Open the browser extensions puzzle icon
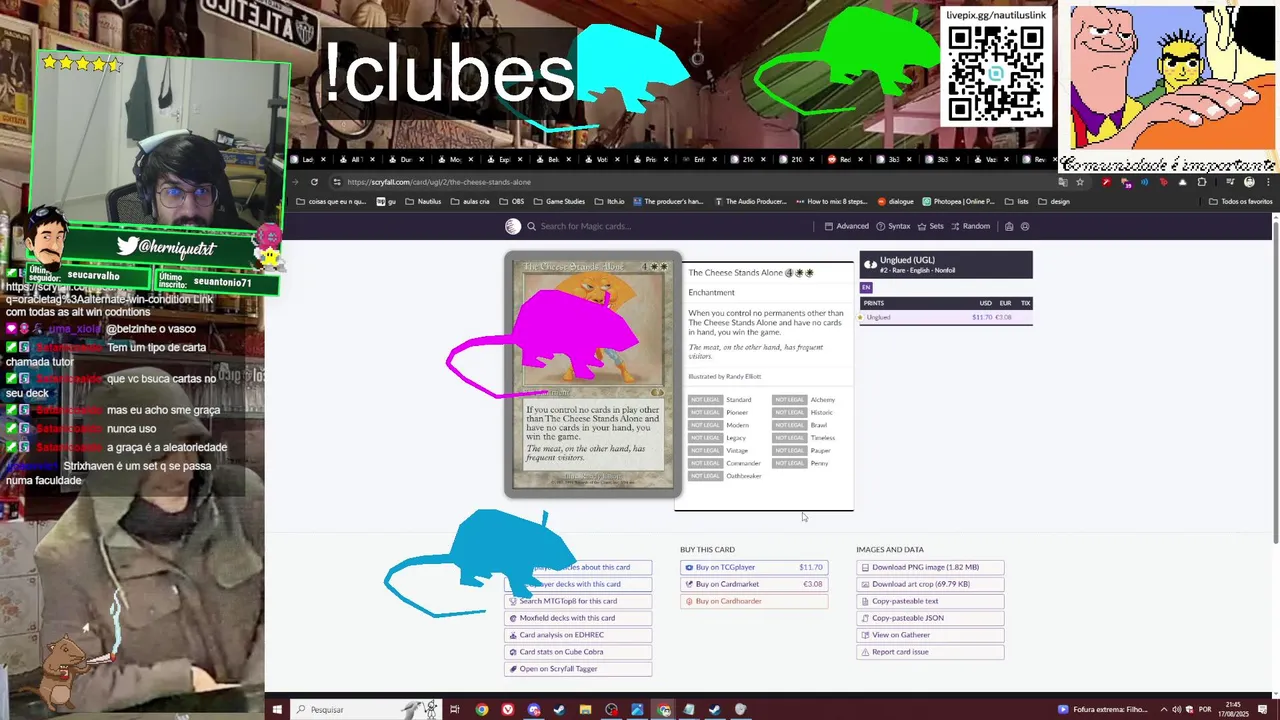This screenshot has width=1280, height=720. pyautogui.click(x=1202, y=182)
